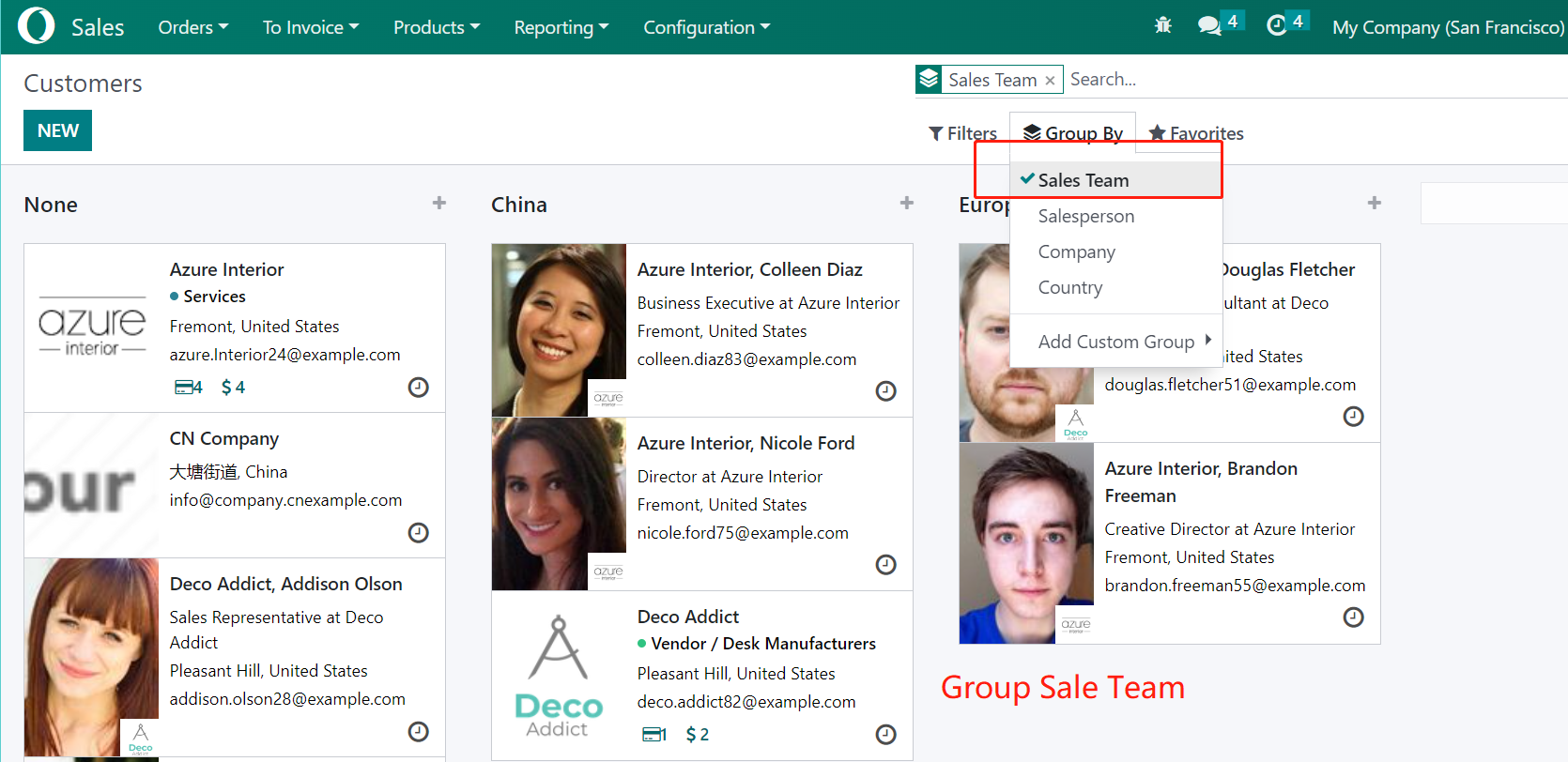The height and width of the screenshot is (762, 1568).
Task: Open the CN Company customer card
Action: coord(235,485)
